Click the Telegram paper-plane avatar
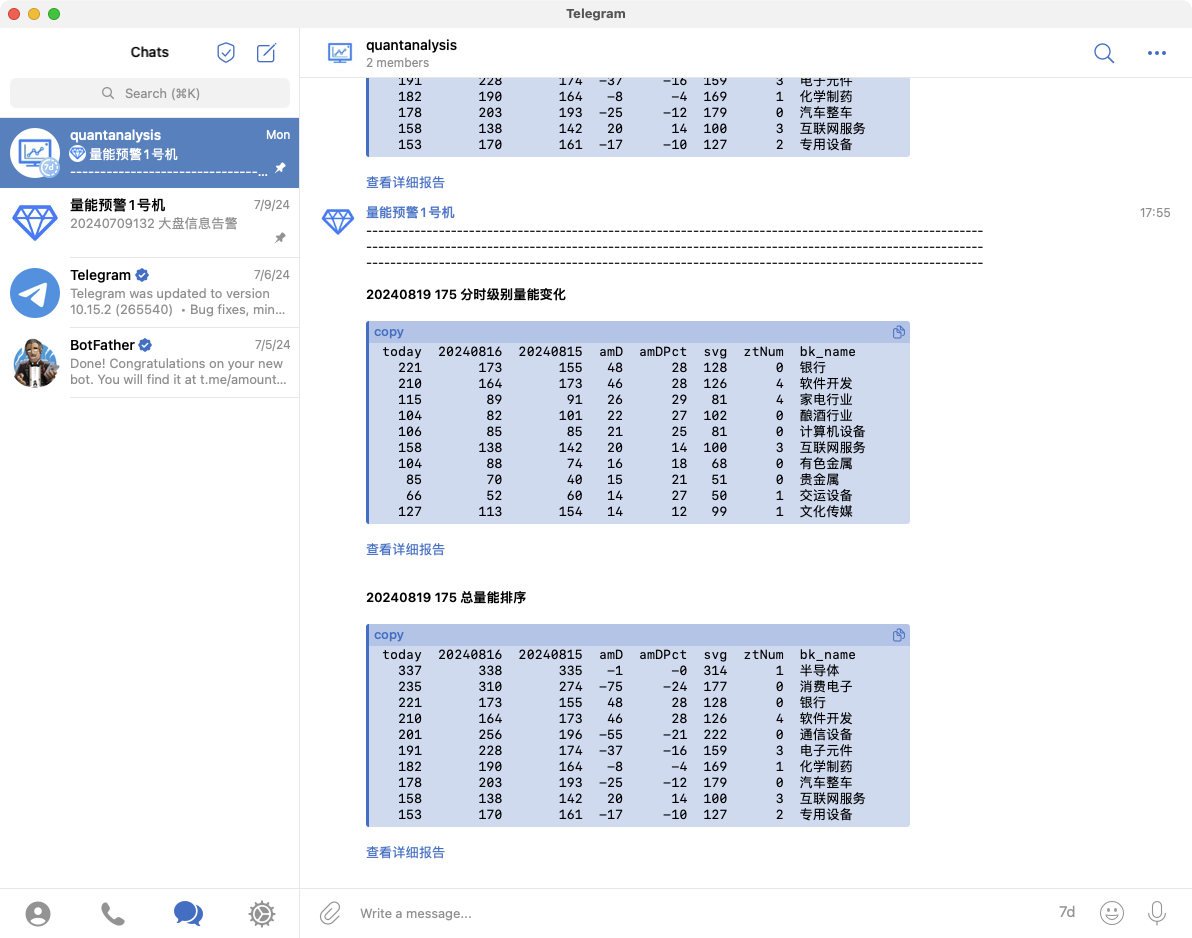This screenshot has width=1192, height=938. click(35, 293)
